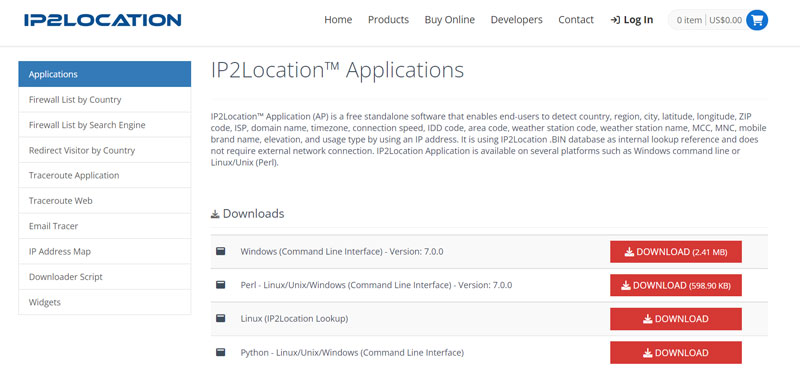Click the download icon beside Downloads heading
Image resolution: width=800 pixels, height=388 pixels.
tap(215, 214)
